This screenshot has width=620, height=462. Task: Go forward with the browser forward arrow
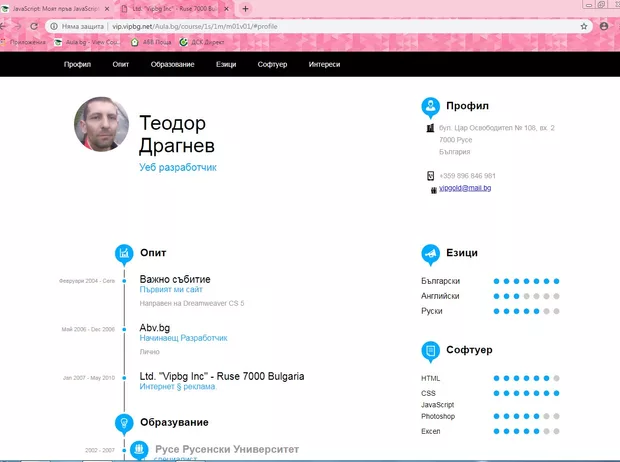[18, 26]
